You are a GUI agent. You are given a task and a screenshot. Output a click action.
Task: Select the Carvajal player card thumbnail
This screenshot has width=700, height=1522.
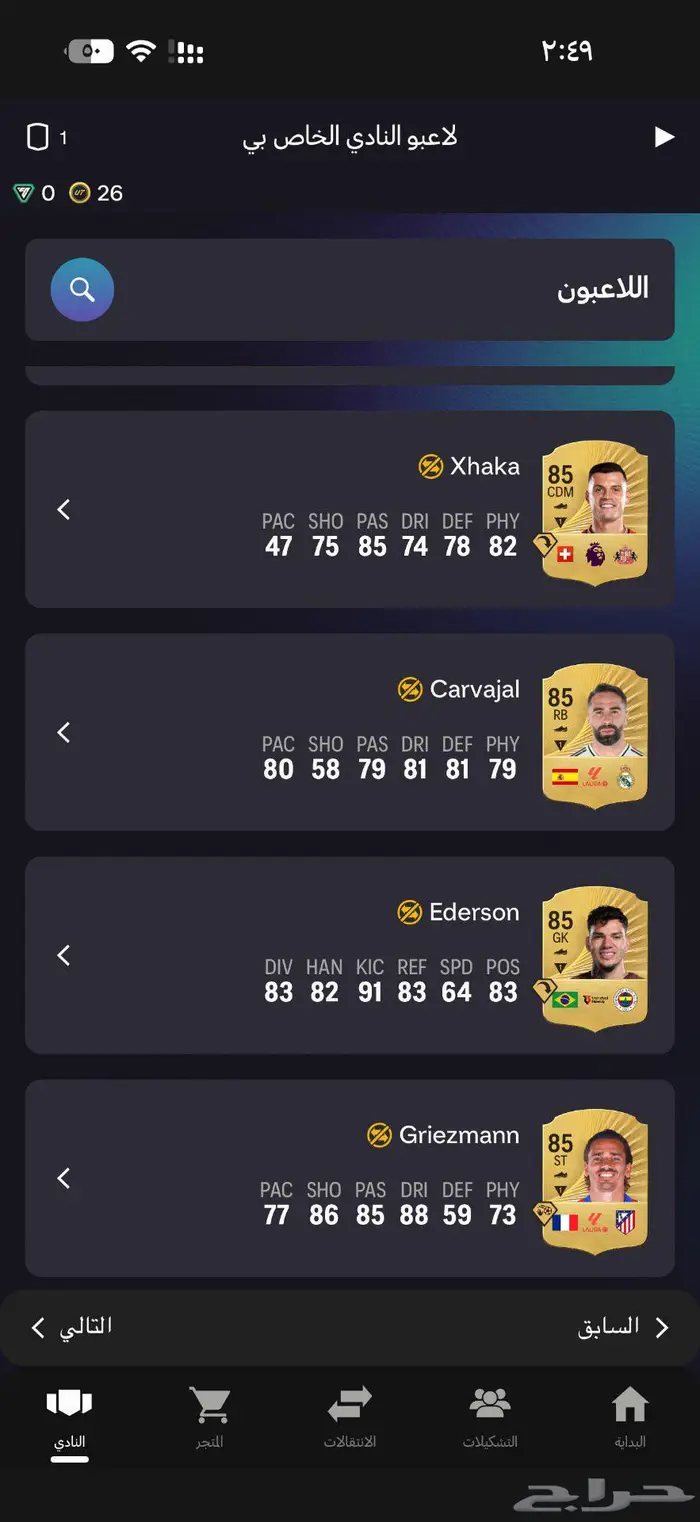tap(595, 735)
